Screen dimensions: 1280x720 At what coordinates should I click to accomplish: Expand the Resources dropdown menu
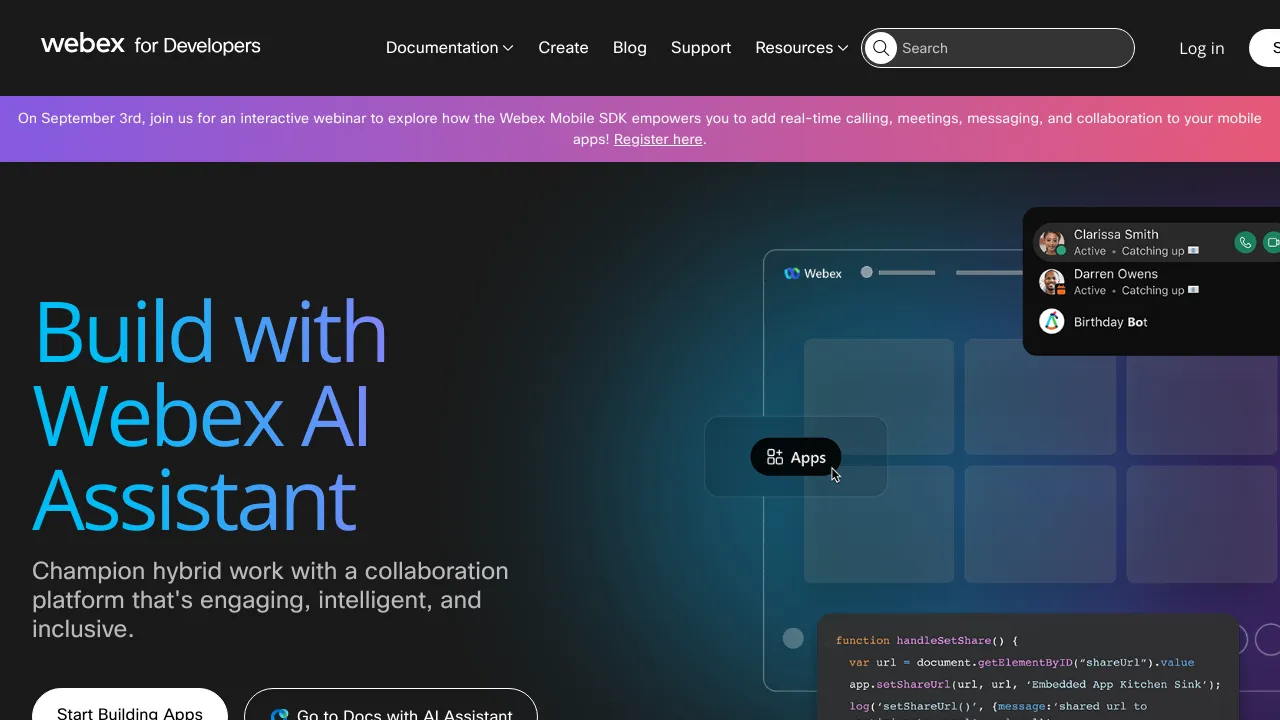coord(802,48)
